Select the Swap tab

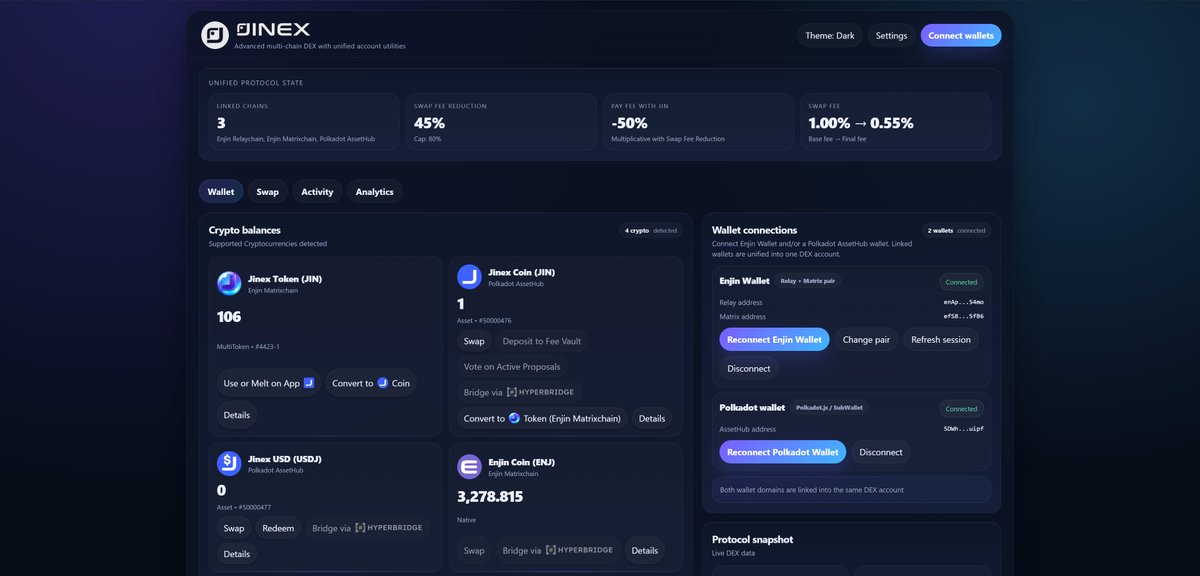tap(267, 191)
